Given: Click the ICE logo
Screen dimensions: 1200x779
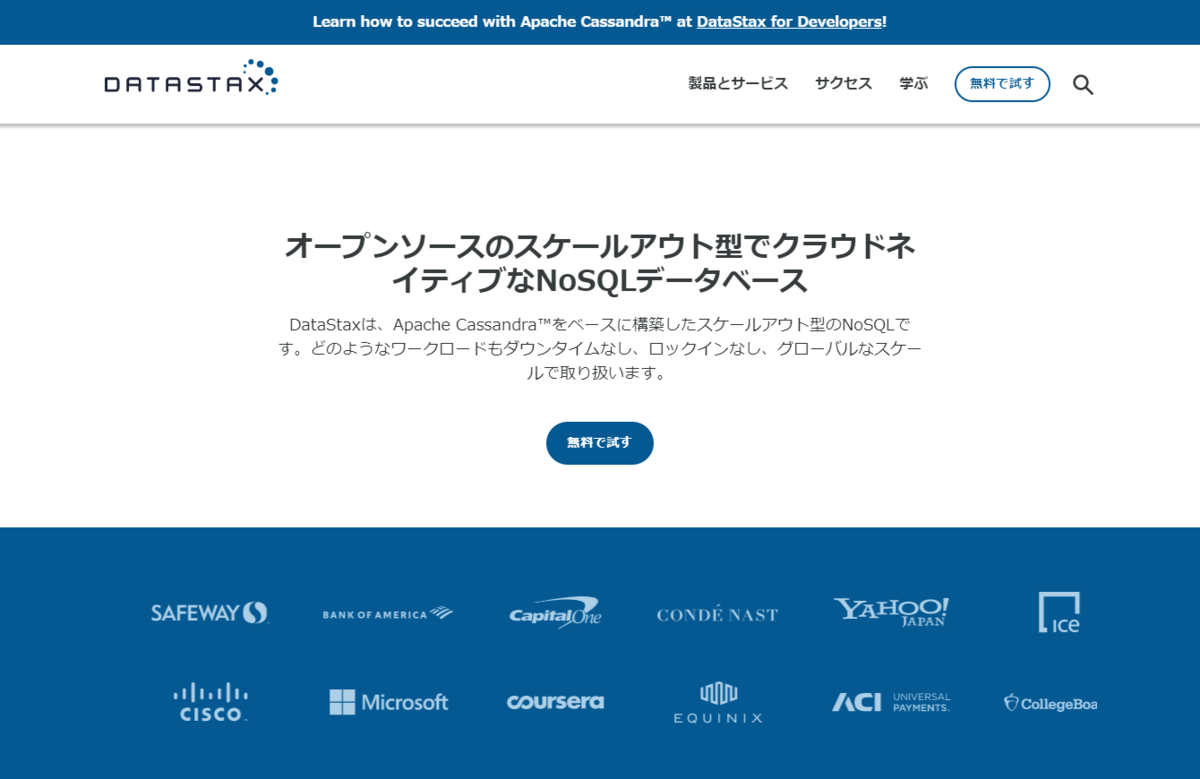Looking at the screenshot, I should click(1059, 612).
